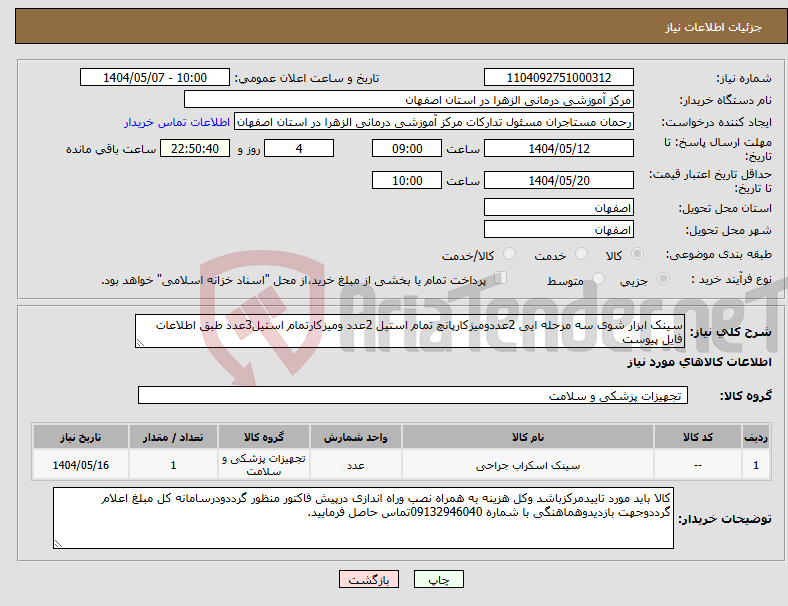This screenshot has height=606, width=788.
Task: Click the سینک اسکراب جراحی table cell
Action: coord(528,465)
